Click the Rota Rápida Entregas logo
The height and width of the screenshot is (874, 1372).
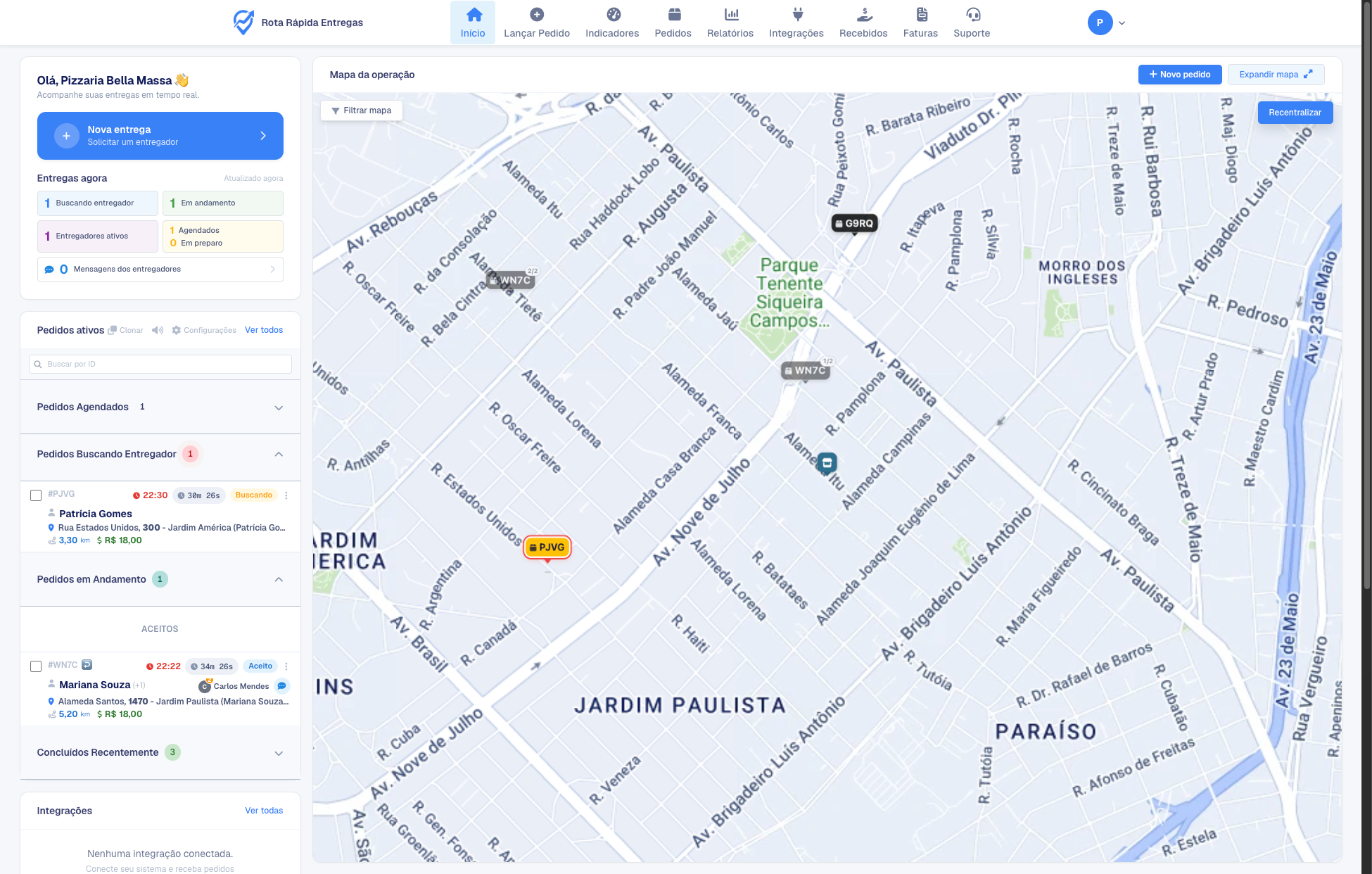tap(298, 22)
